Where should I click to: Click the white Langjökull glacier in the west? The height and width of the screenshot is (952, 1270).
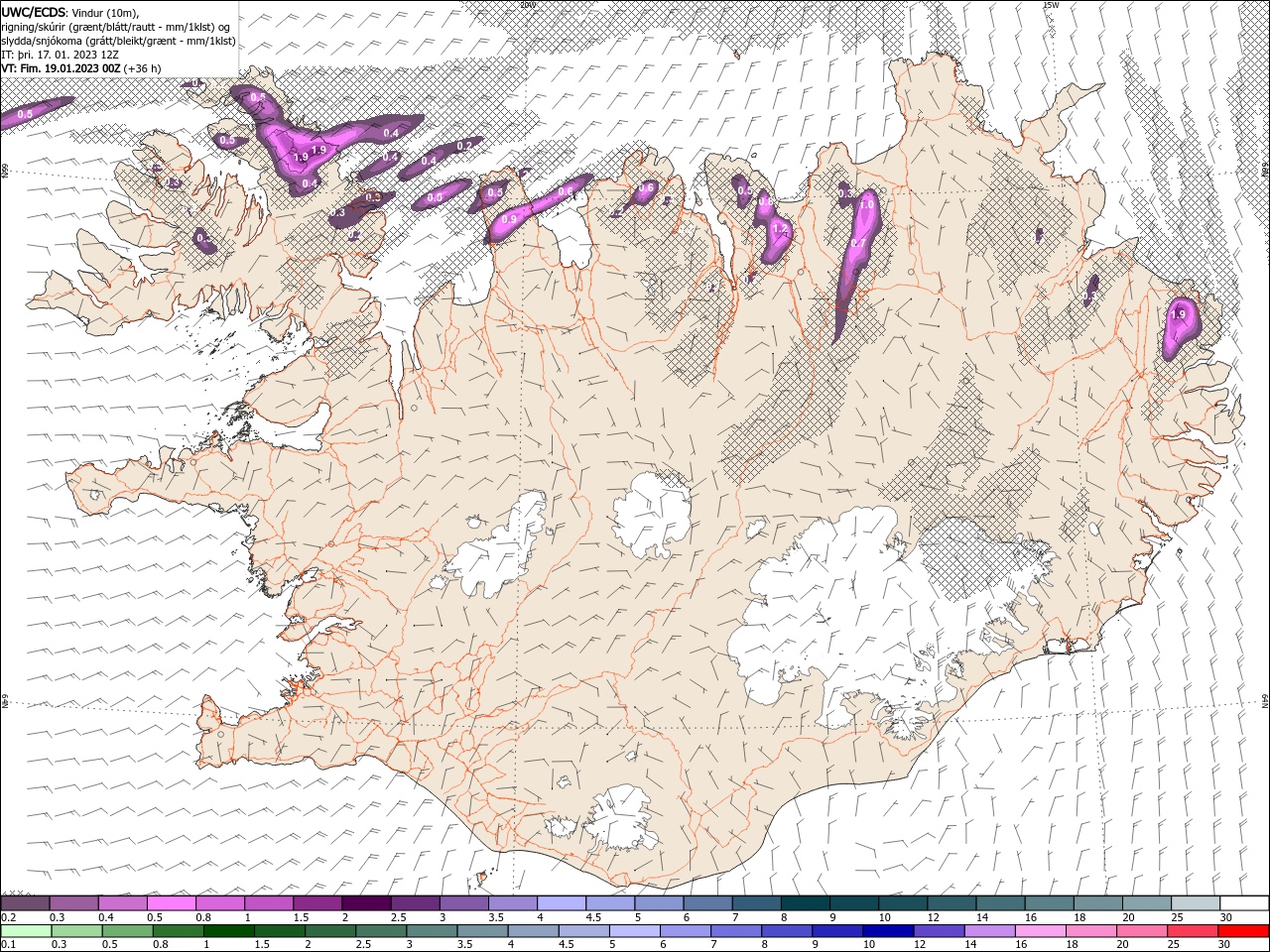[501, 545]
